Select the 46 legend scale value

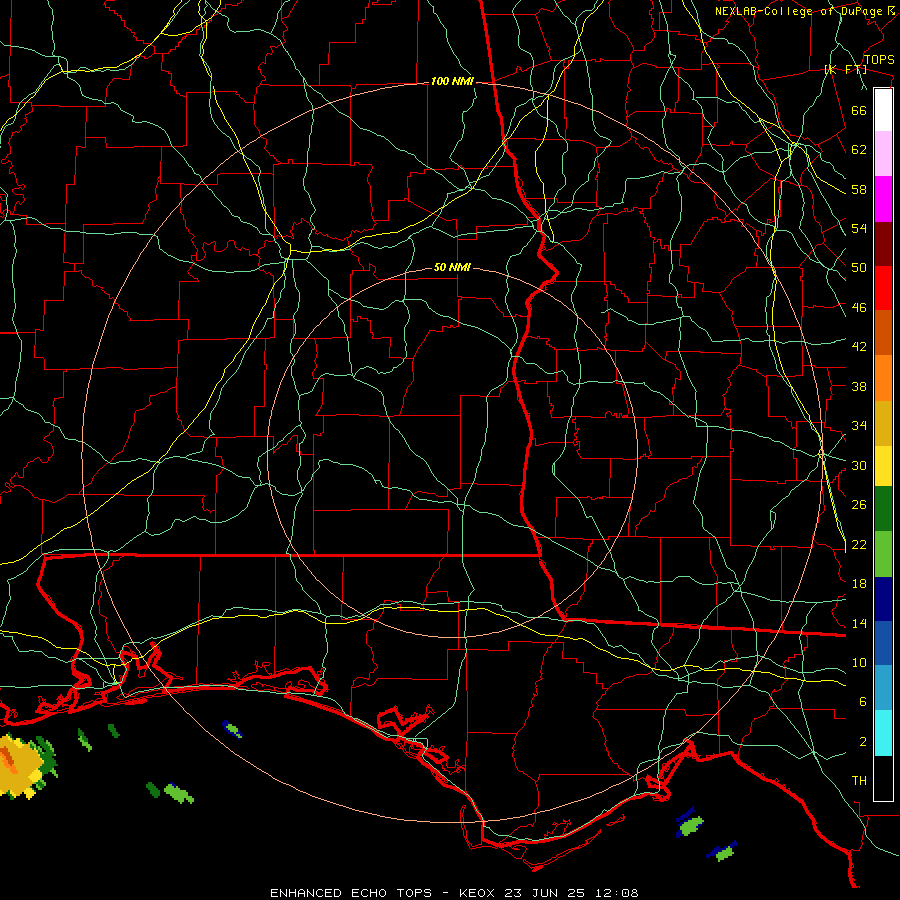click(x=859, y=308)
